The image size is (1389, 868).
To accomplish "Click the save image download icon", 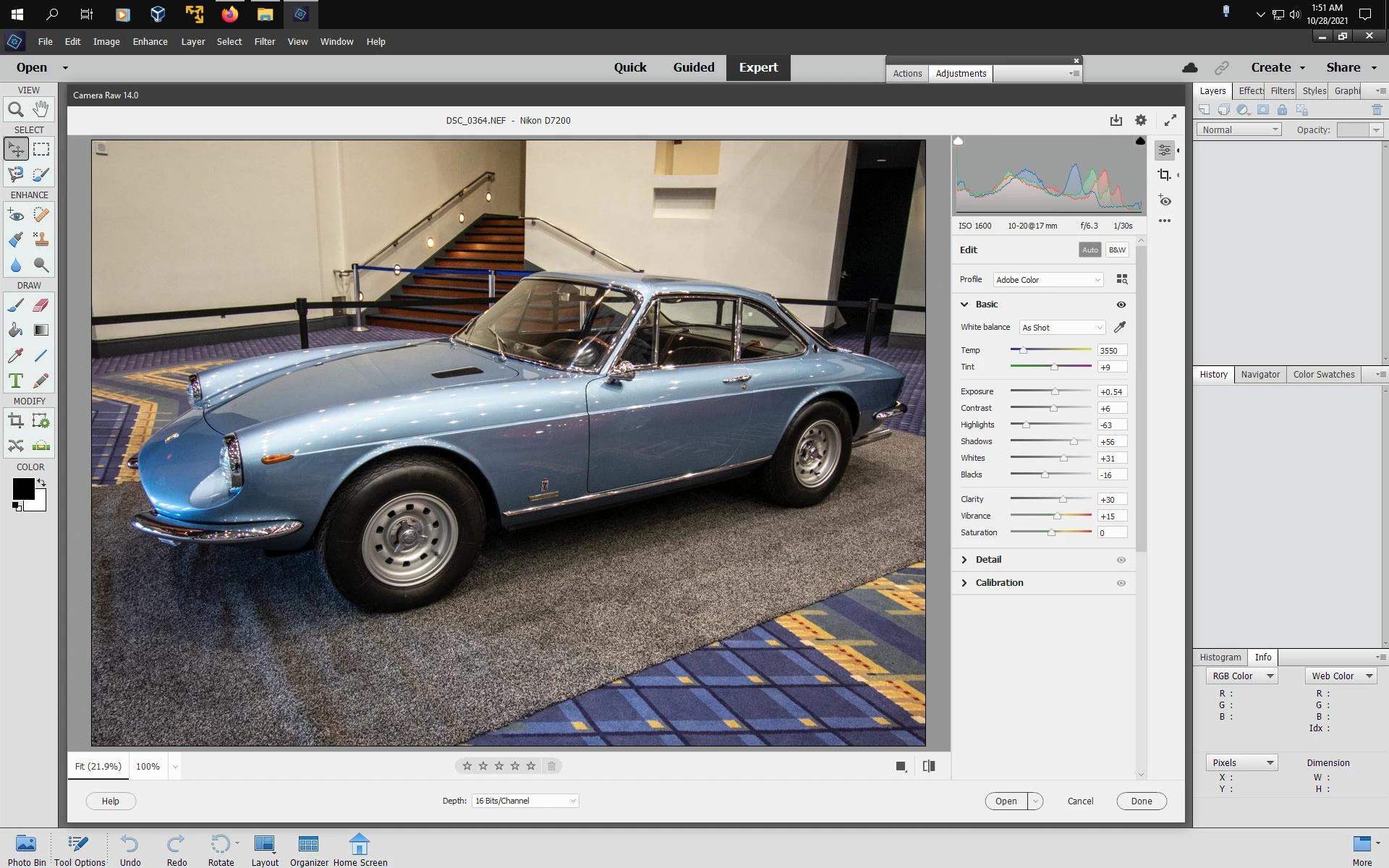I will coord(1116,120).
